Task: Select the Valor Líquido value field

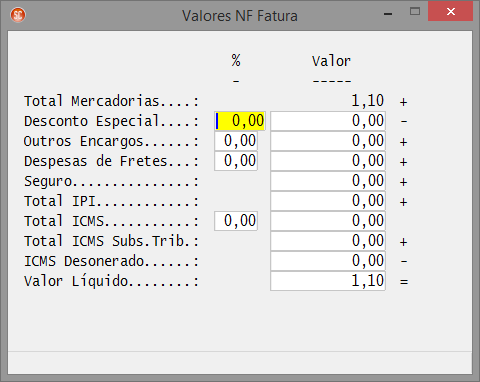Action: point(328,281)
